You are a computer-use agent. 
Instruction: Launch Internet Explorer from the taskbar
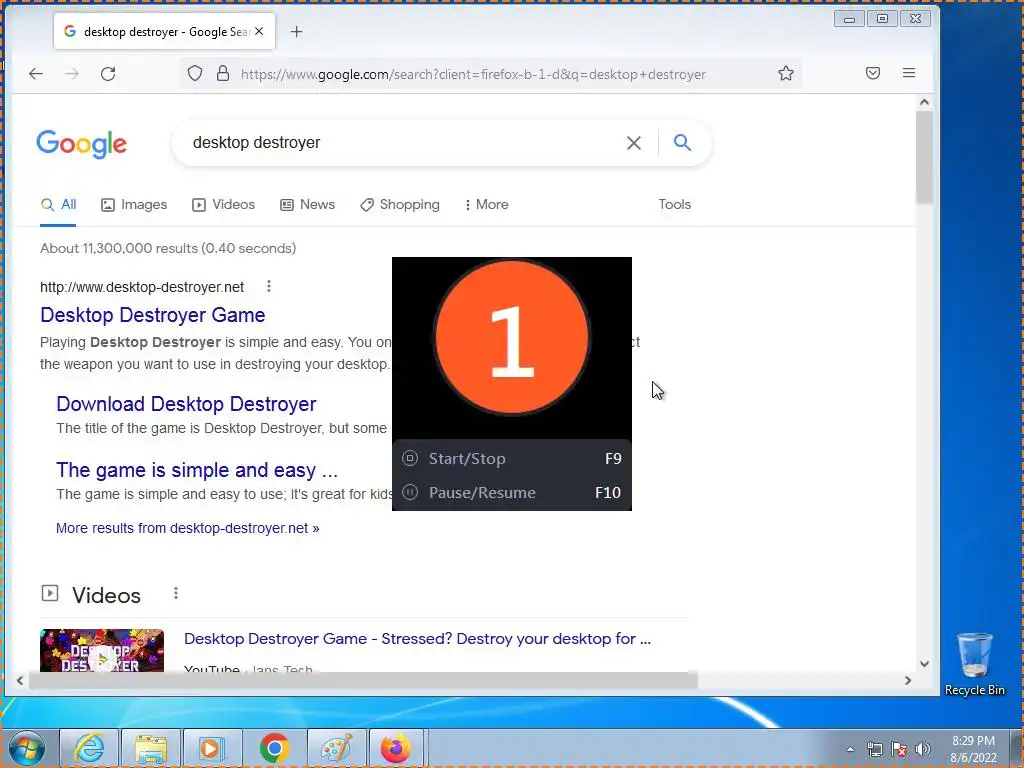pos(89,748)
